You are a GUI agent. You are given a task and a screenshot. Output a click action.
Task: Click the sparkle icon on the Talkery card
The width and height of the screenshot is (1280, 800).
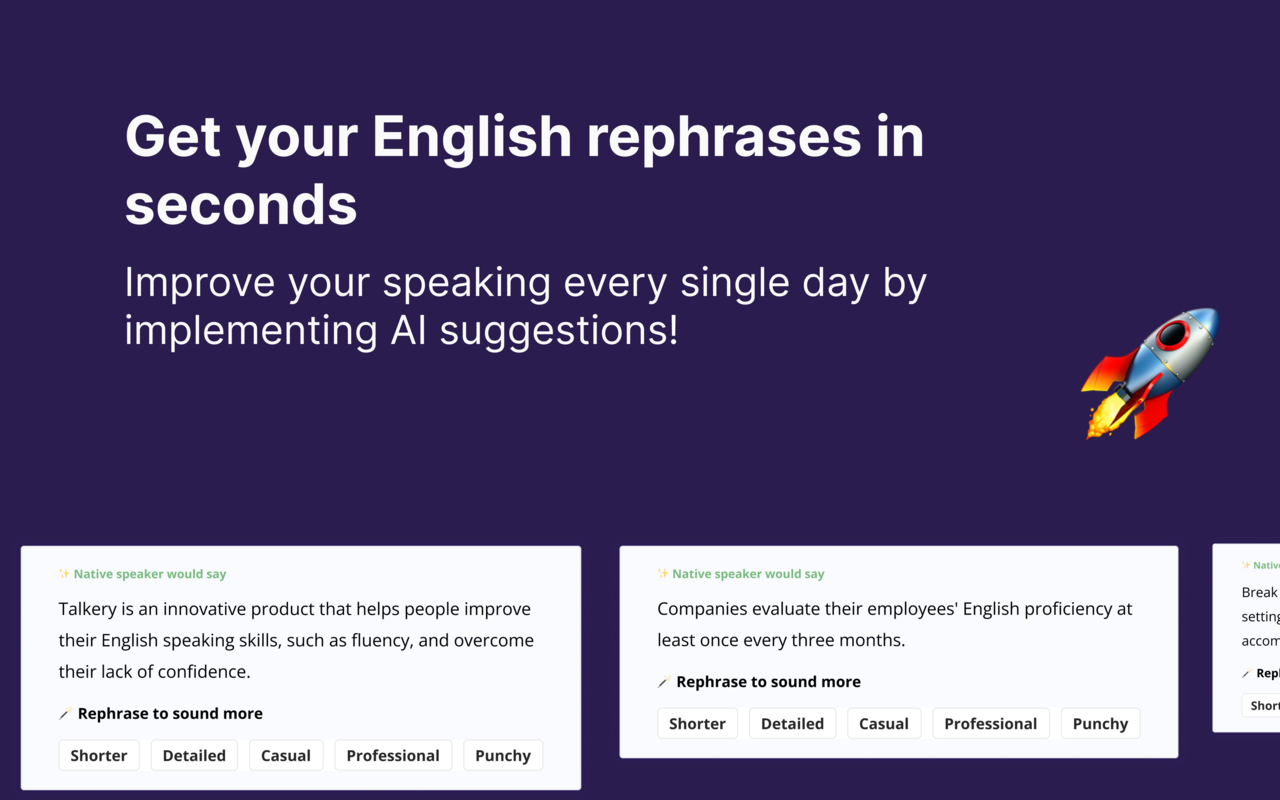tap(63, 573)
